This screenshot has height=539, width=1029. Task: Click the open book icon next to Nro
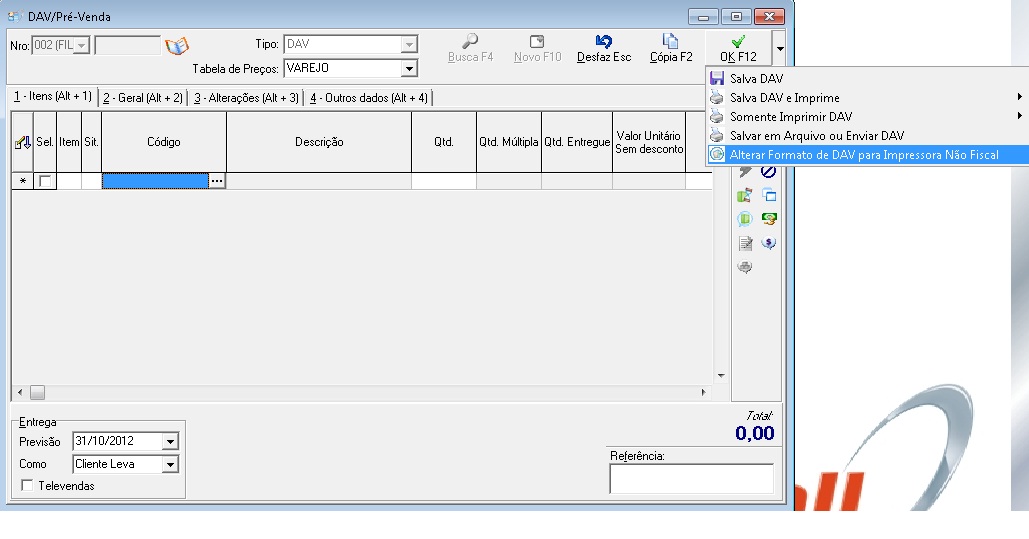pyautogui.click(x=177, y=46)
